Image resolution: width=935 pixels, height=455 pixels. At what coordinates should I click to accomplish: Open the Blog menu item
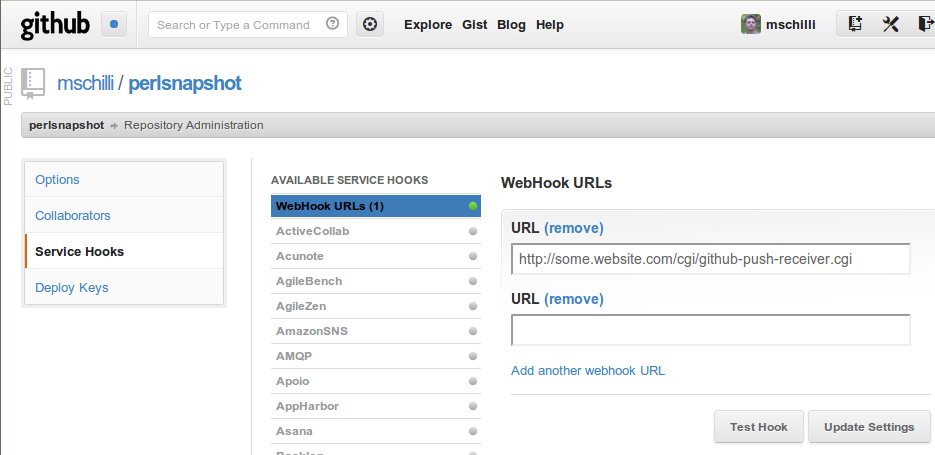point(511,24)
